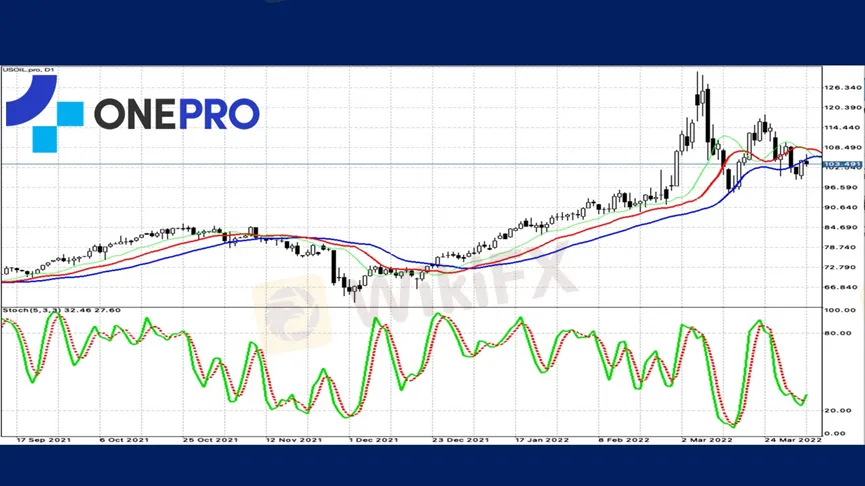Screen dimensions: 865x486
Task: Click the 120.390 price axis label
Action: (x=842, y=108)
